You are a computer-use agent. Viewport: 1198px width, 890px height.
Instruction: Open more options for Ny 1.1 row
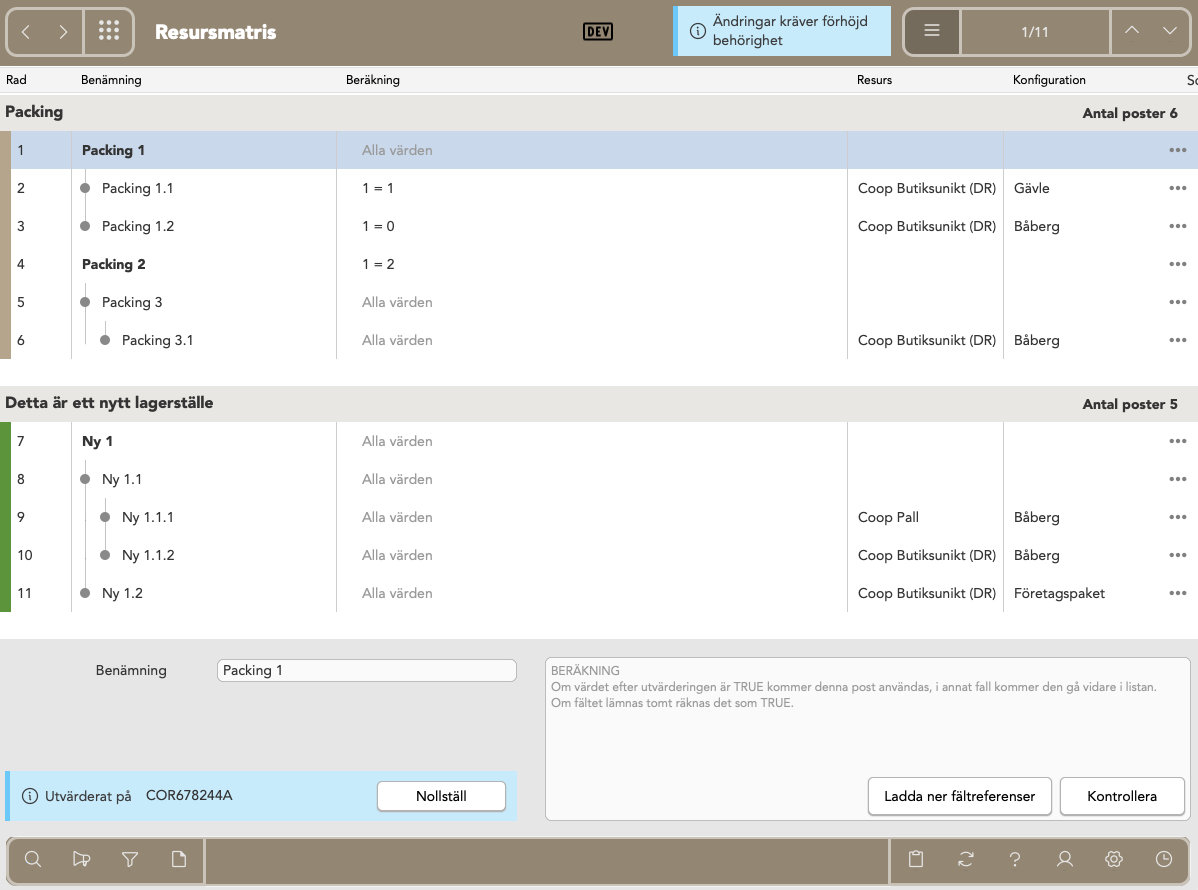1177,479
